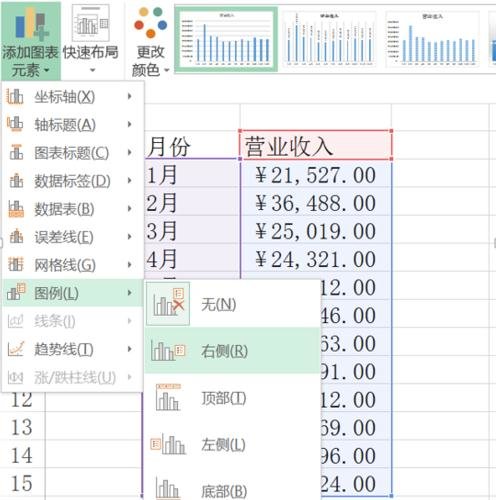496x500 pixels.
Task: Select the 1月 cell
Action: point(192,174)
